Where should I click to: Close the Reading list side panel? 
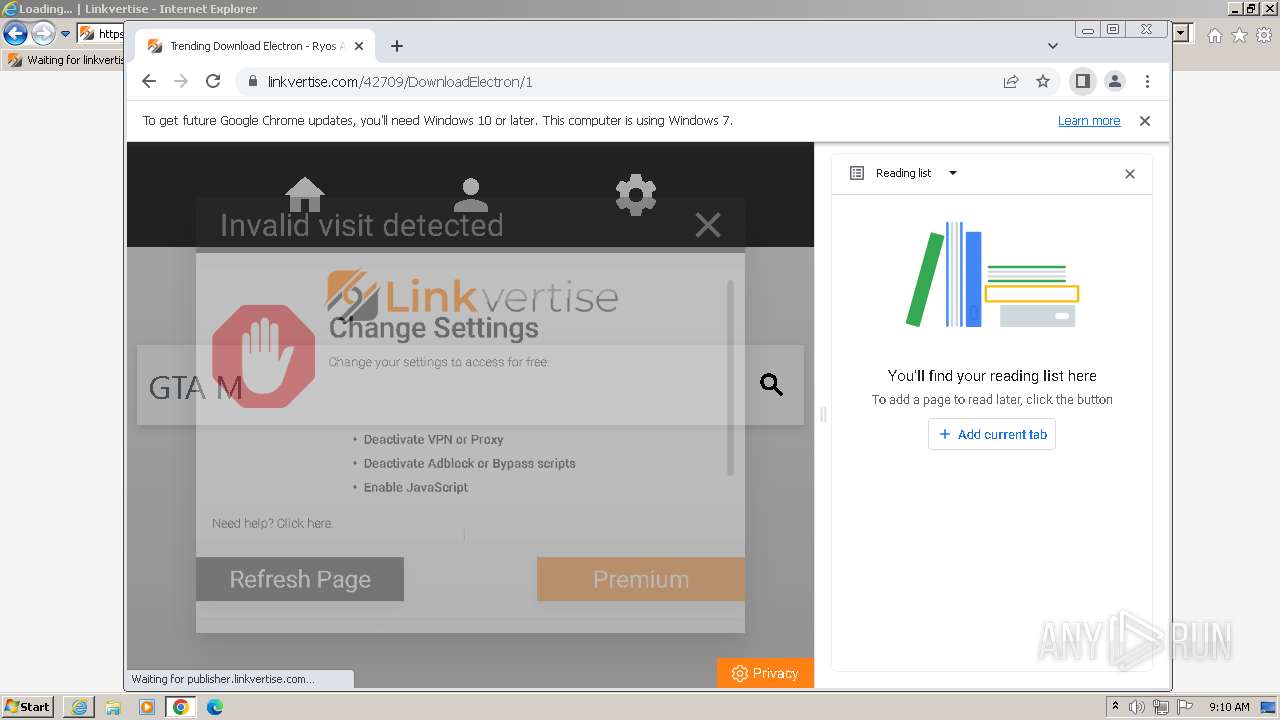click(1130, 174)
